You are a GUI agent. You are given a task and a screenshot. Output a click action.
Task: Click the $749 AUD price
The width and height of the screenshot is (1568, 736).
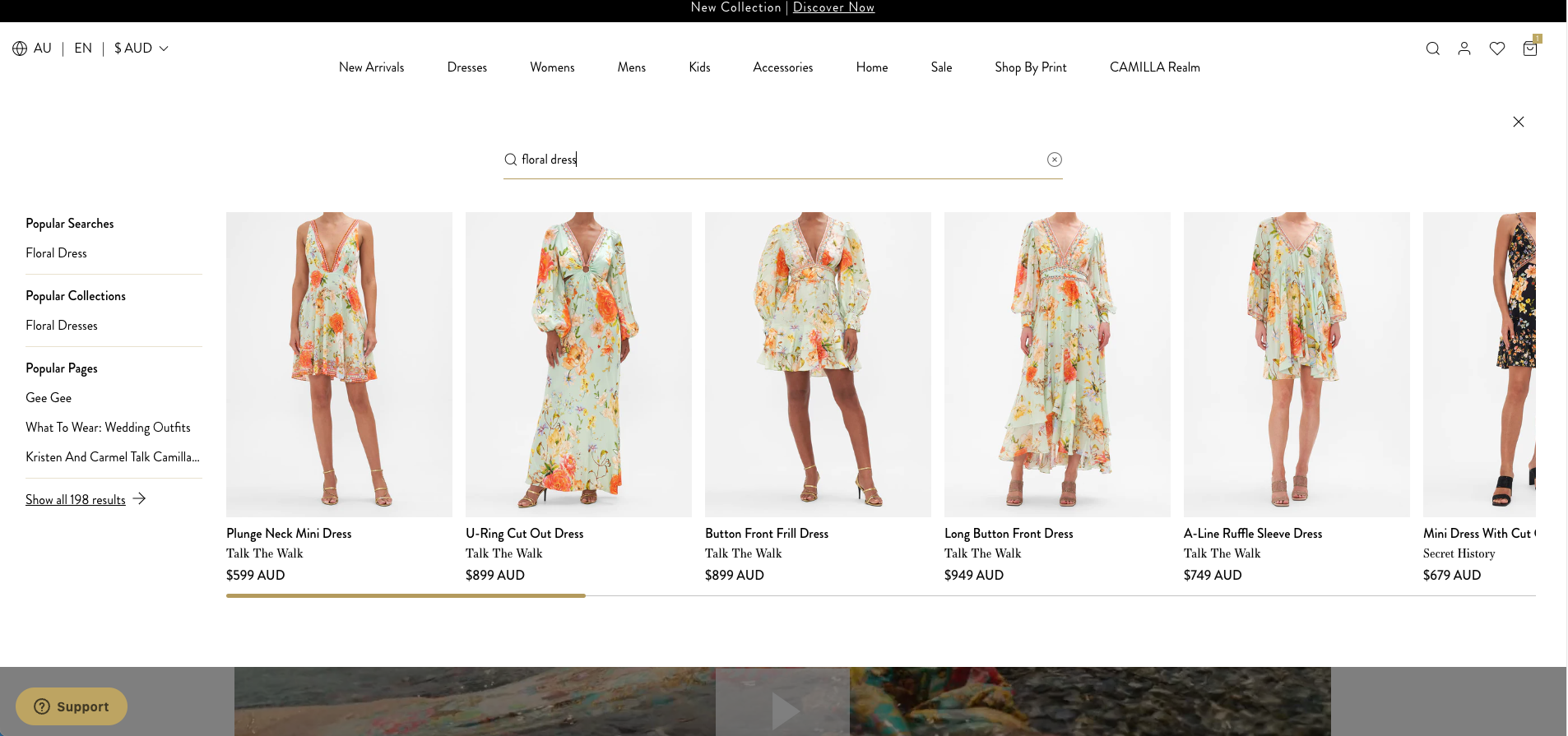coord(1213,576)
